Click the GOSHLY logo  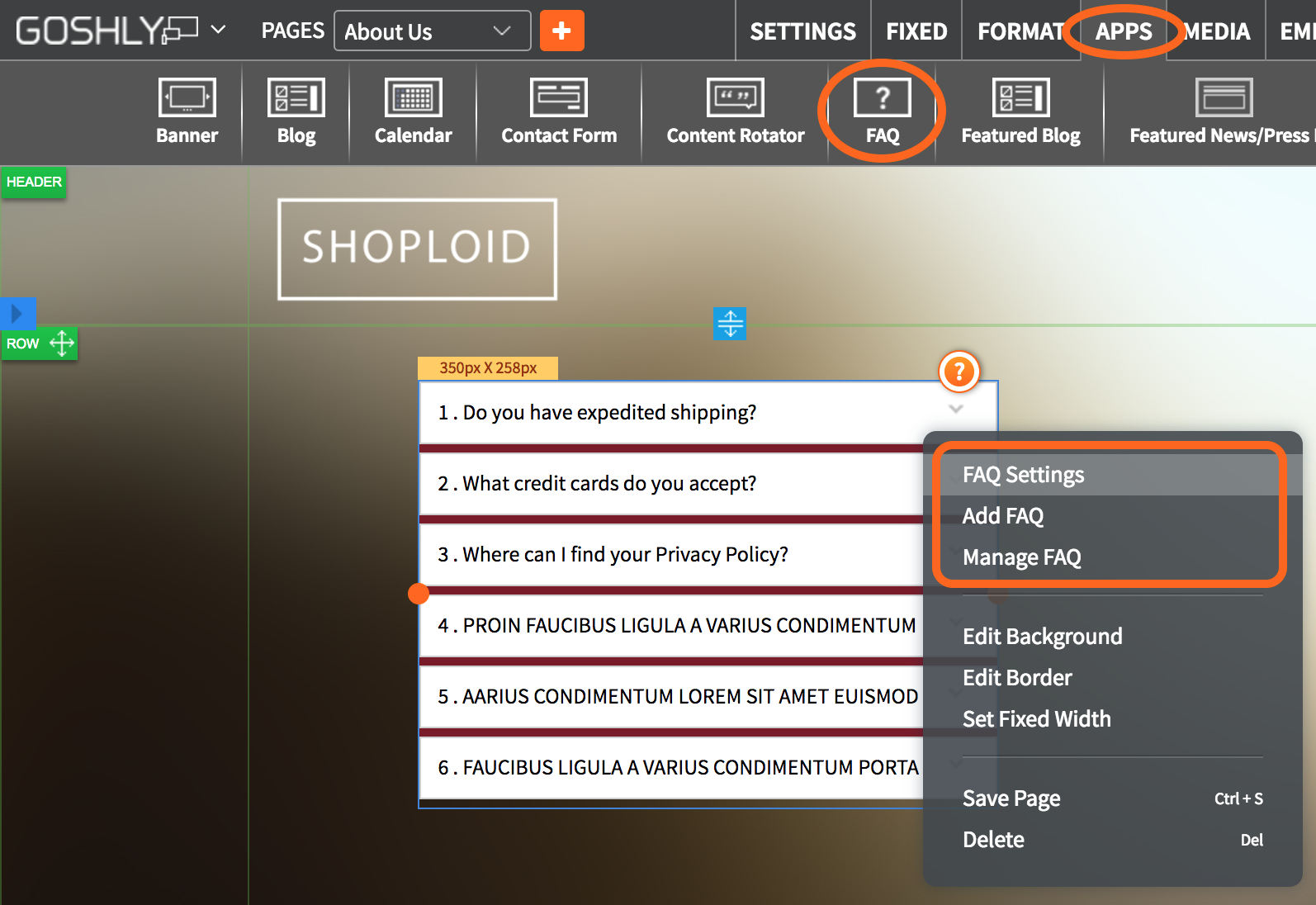(107, 31)
